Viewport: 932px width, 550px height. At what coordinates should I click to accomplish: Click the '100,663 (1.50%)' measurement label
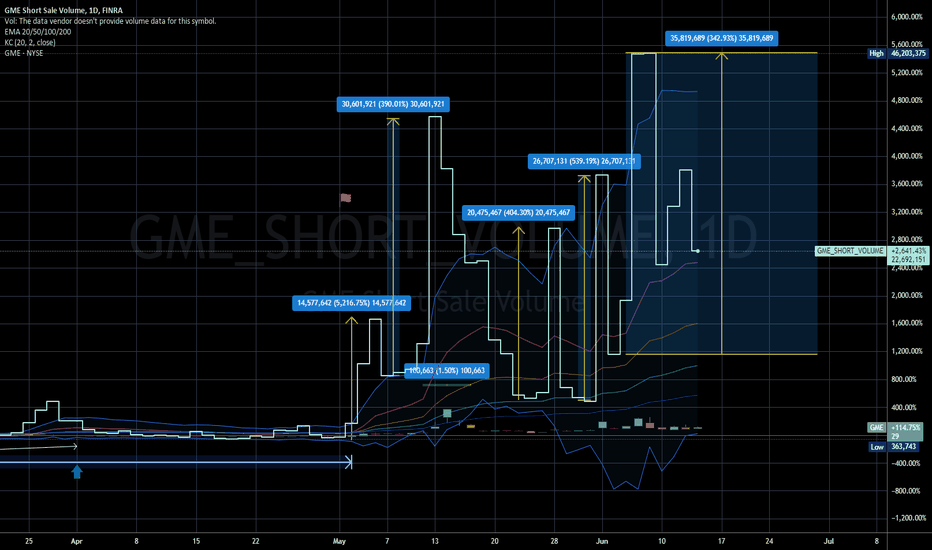[447, 370]
